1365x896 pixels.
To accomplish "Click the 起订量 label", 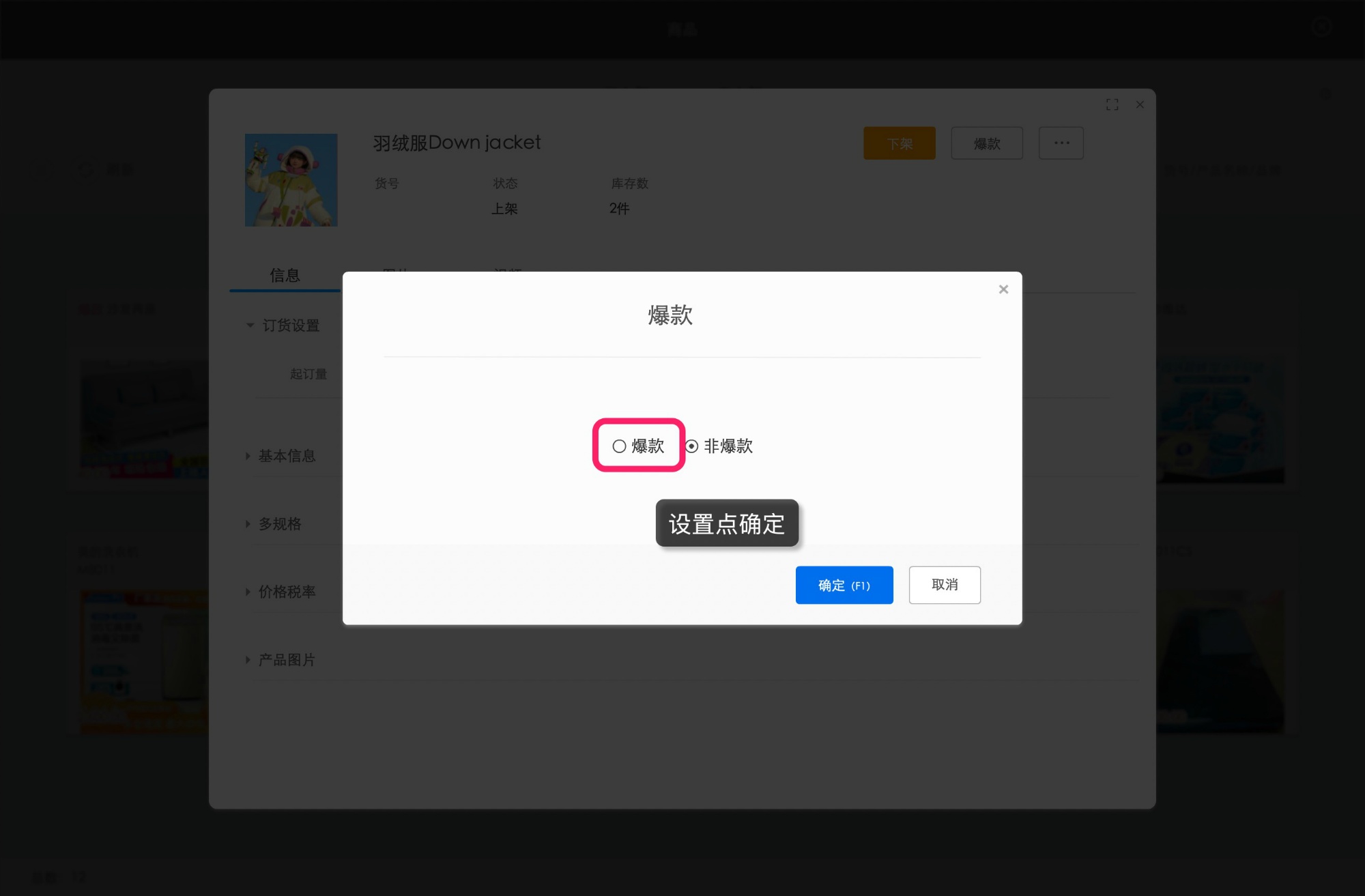I will pos(308,374).
